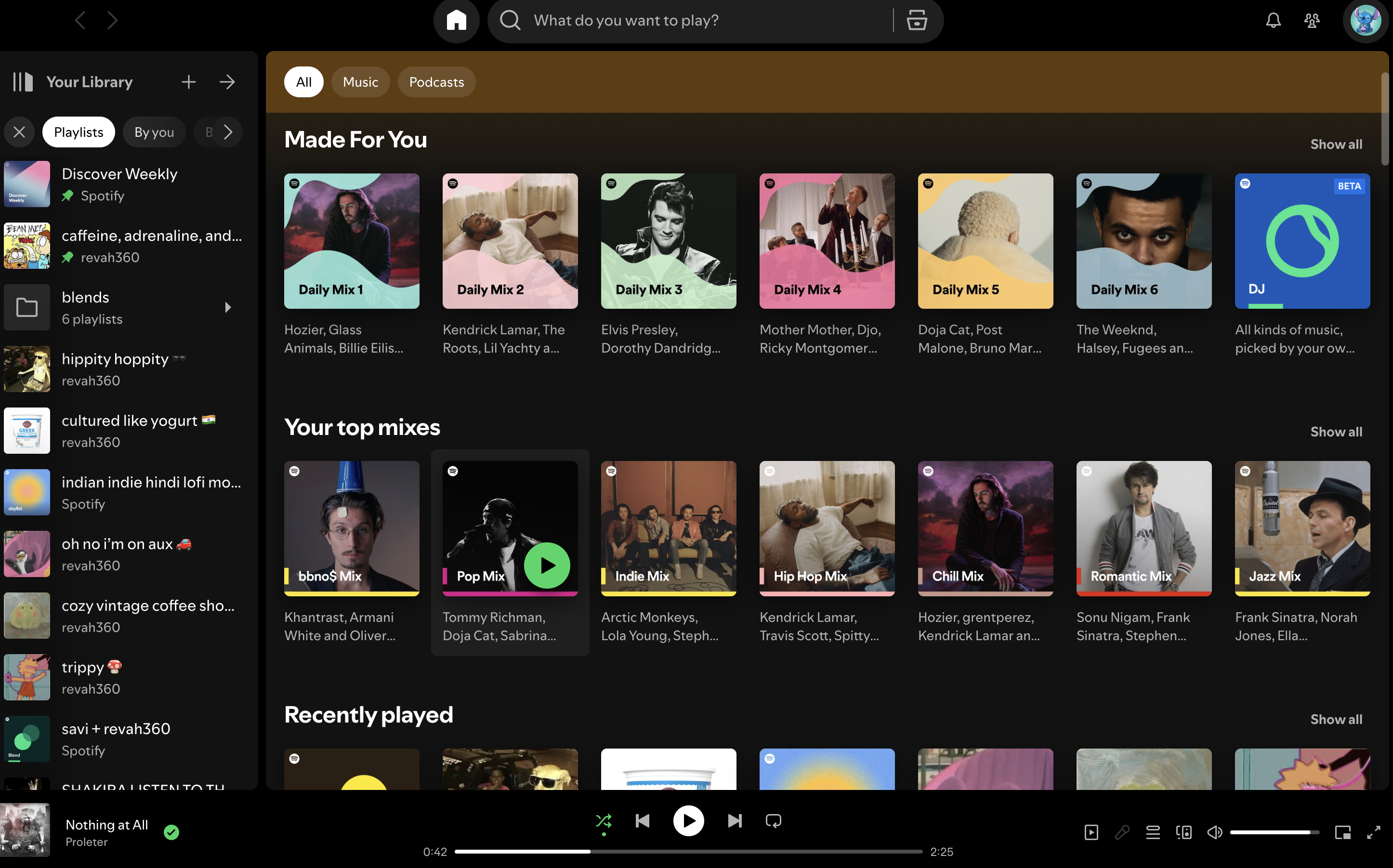Enter full screen mode
Image resolution: width=1393 pixels, height=868 pixels.
(1373, 832)
